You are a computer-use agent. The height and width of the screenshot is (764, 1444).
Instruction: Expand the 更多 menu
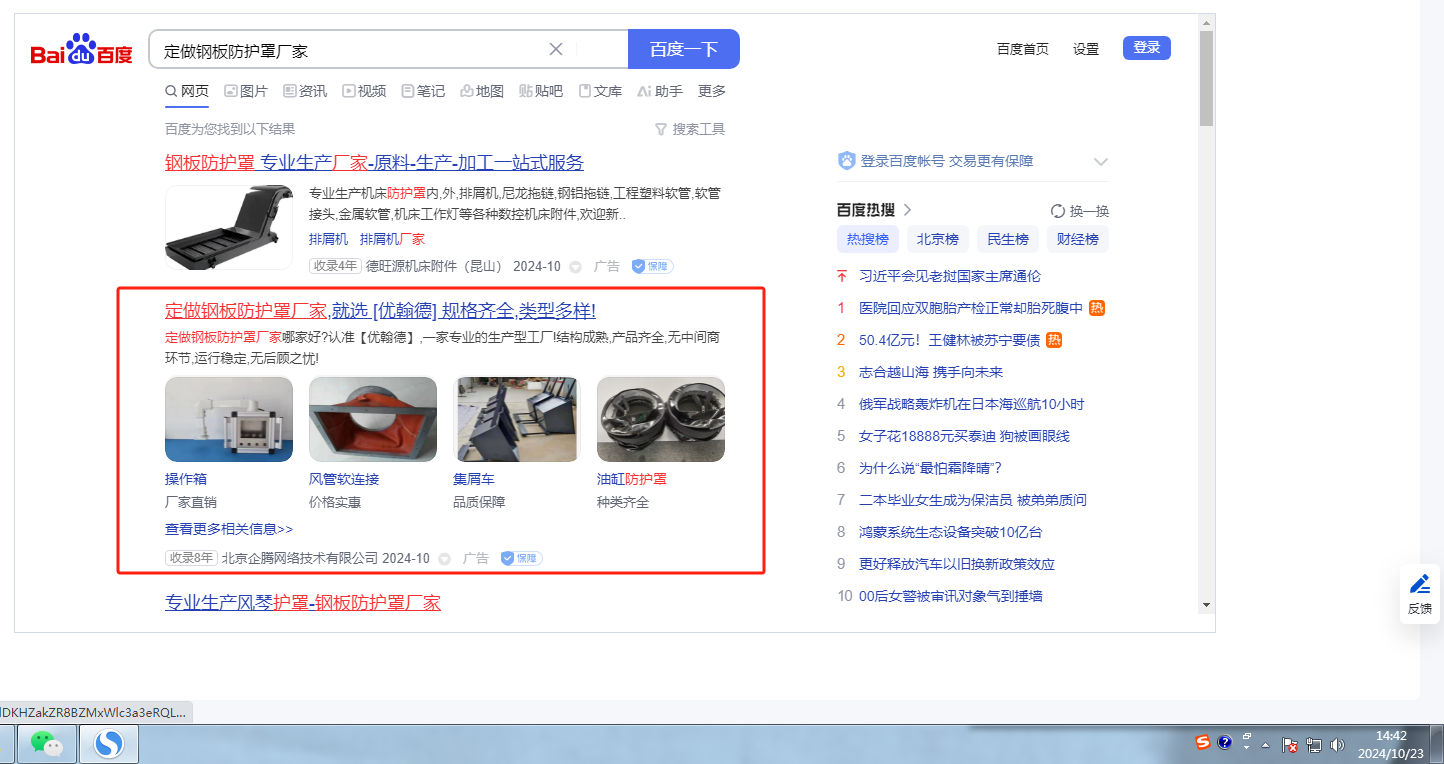pyautogui.click(x=712, y=91)
